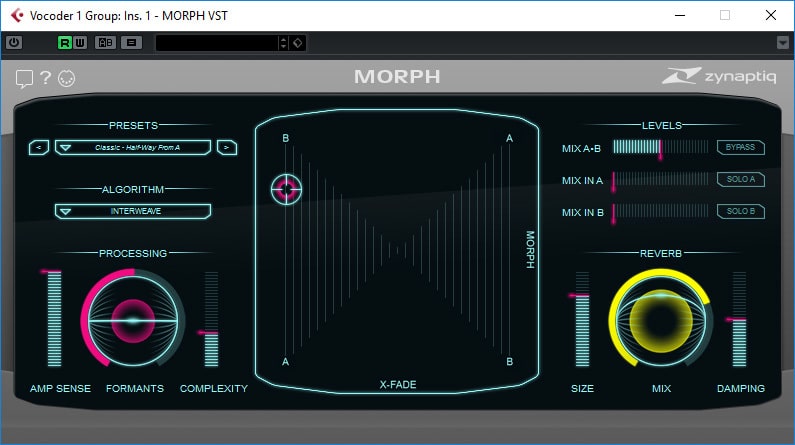Click the X-FADE morph XY pad crosshair handle
The height and width of the screenshot is (445, 795).
[286, 189]
